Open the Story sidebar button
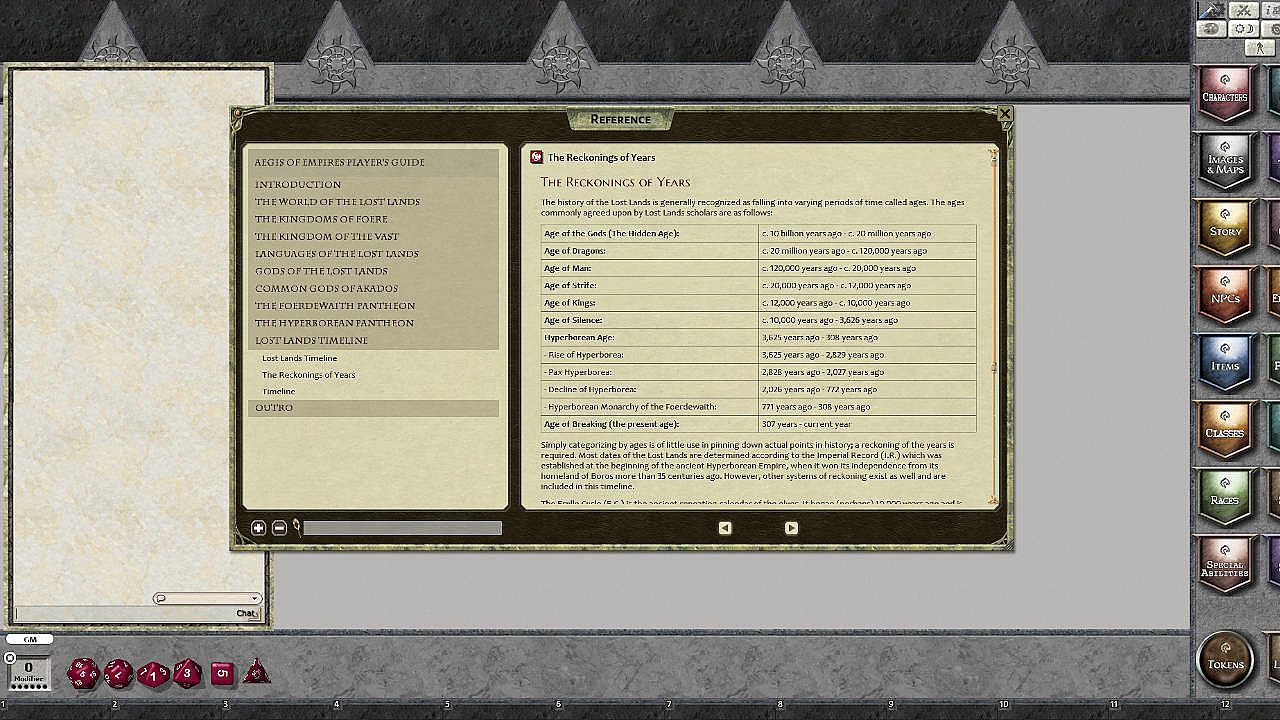1280x720 pixels. (1224, 230)
